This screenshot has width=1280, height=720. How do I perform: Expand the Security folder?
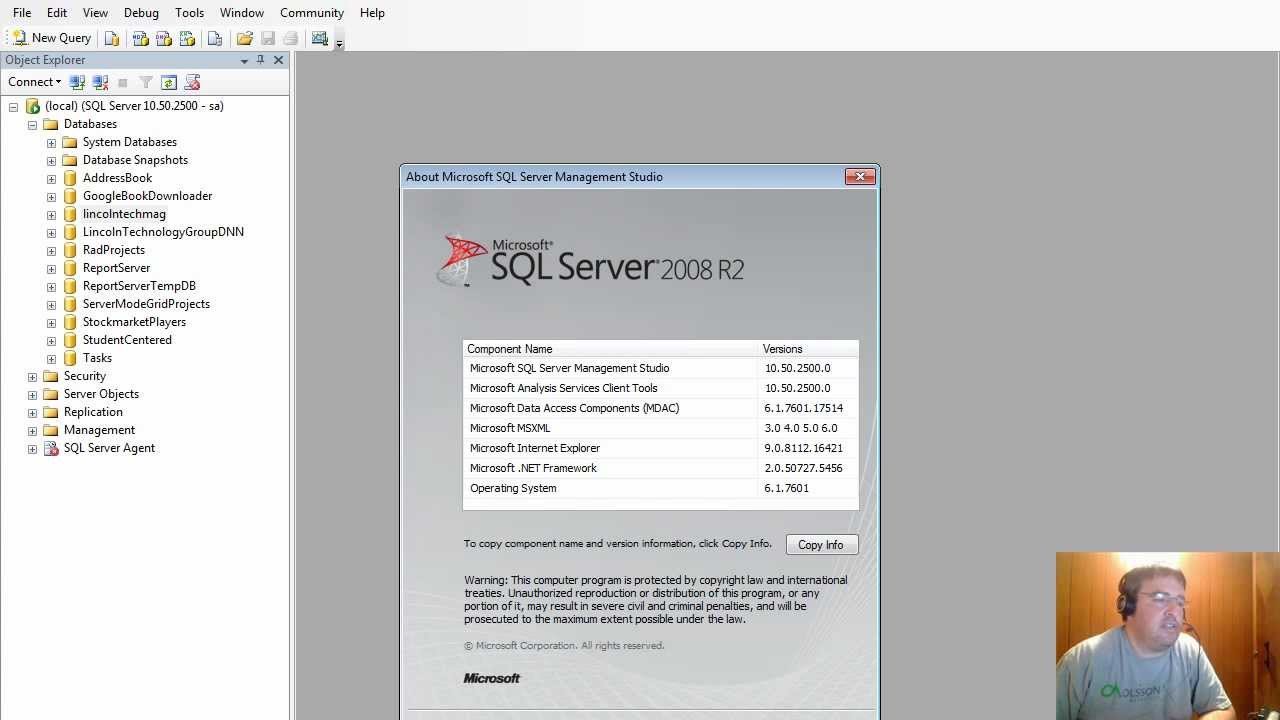(x=33, y=377)
